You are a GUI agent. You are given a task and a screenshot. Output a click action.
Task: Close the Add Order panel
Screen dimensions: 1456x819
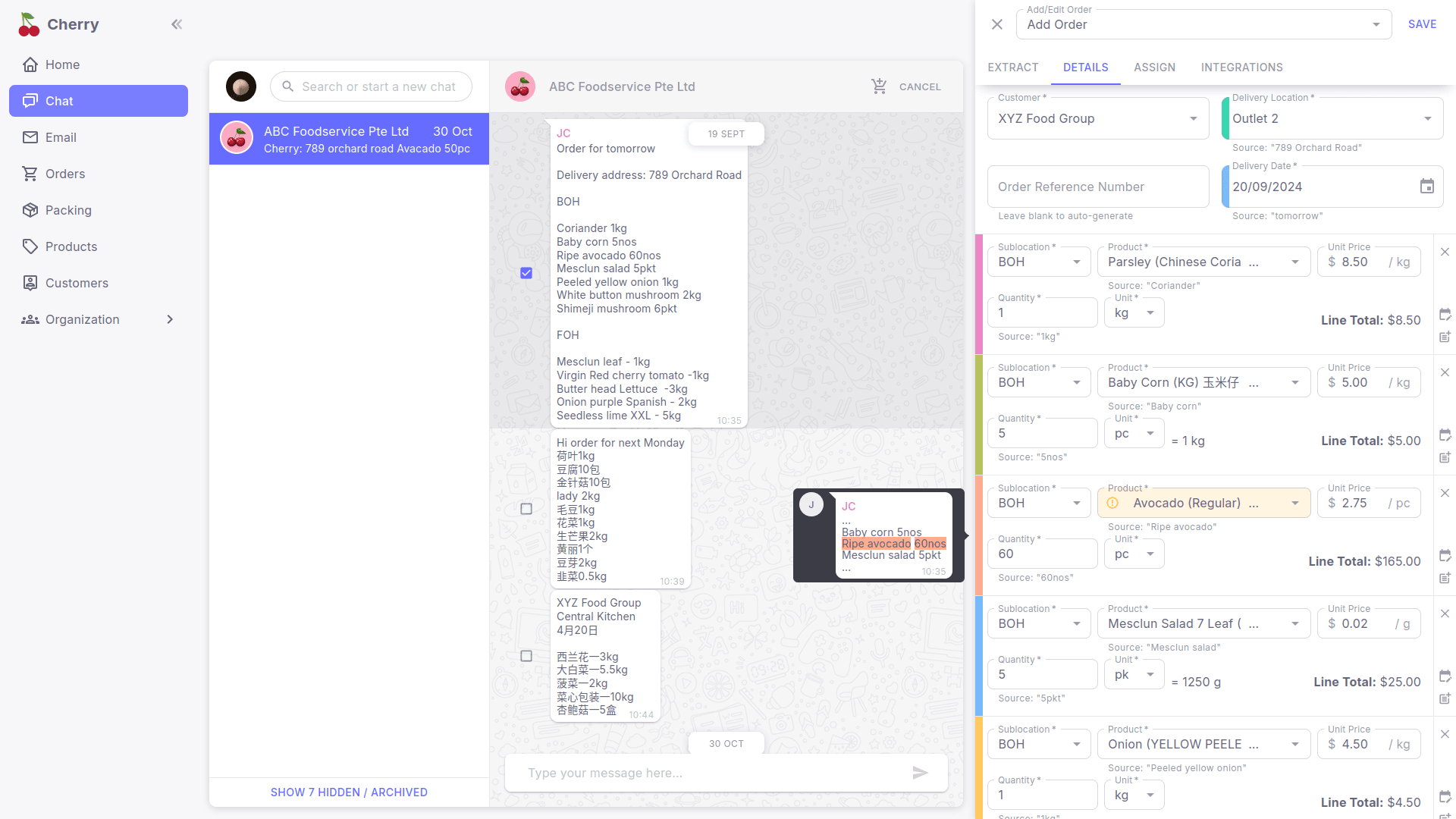[997, 24]
